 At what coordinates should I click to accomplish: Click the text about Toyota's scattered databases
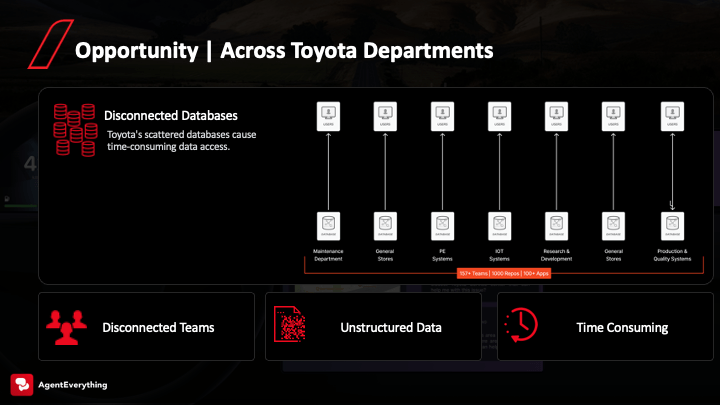[181, 141]
